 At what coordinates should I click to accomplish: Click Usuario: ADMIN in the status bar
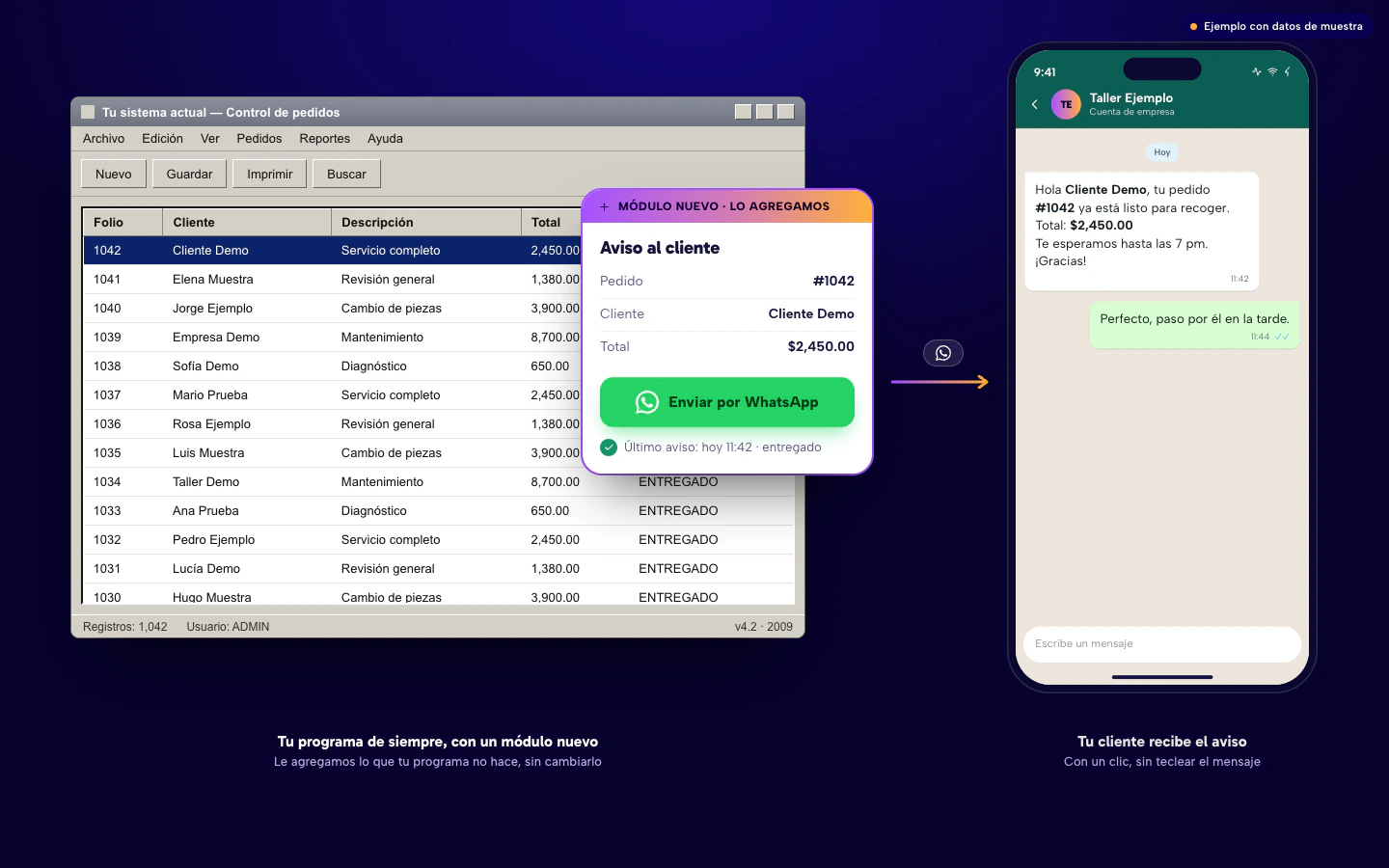point(228,627)
